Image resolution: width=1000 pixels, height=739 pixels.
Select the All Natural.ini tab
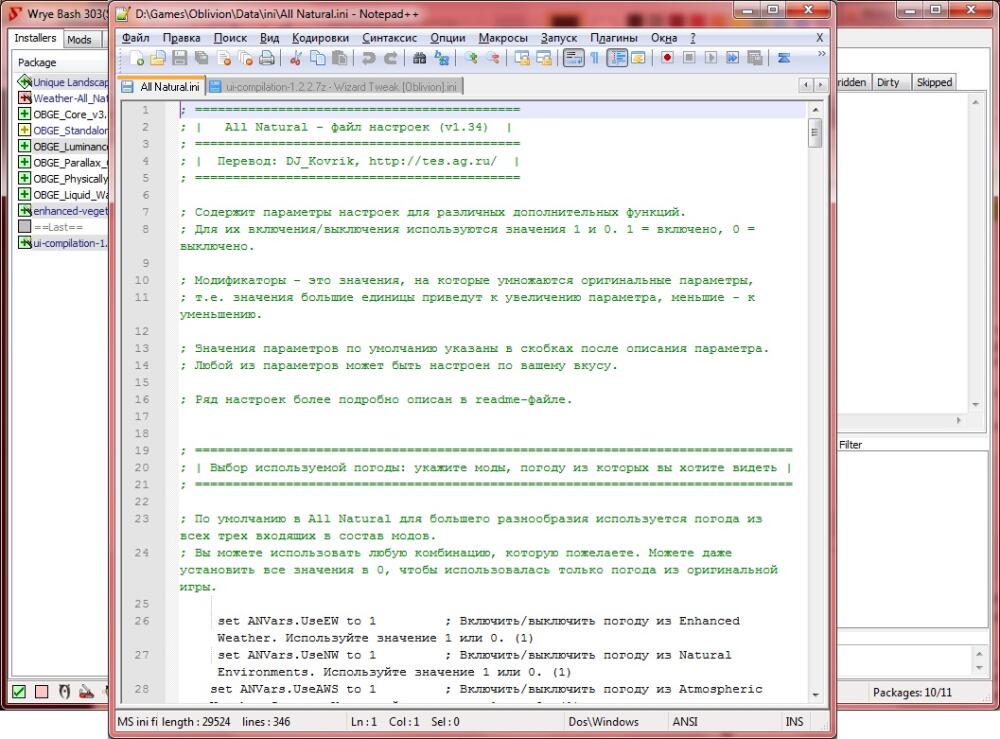coord(162,87)
